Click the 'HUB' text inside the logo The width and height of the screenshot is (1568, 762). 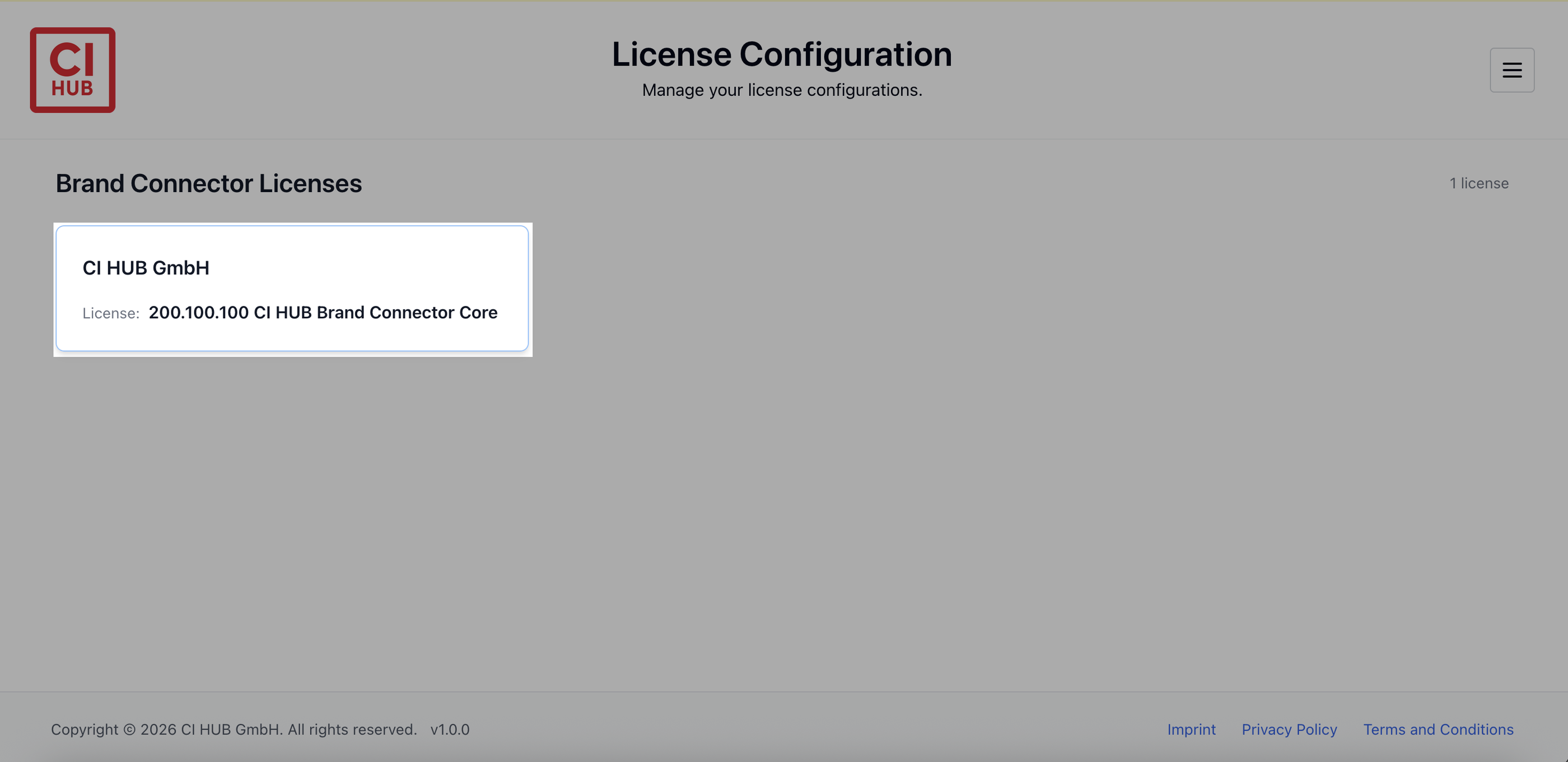(x=72, y=89)
